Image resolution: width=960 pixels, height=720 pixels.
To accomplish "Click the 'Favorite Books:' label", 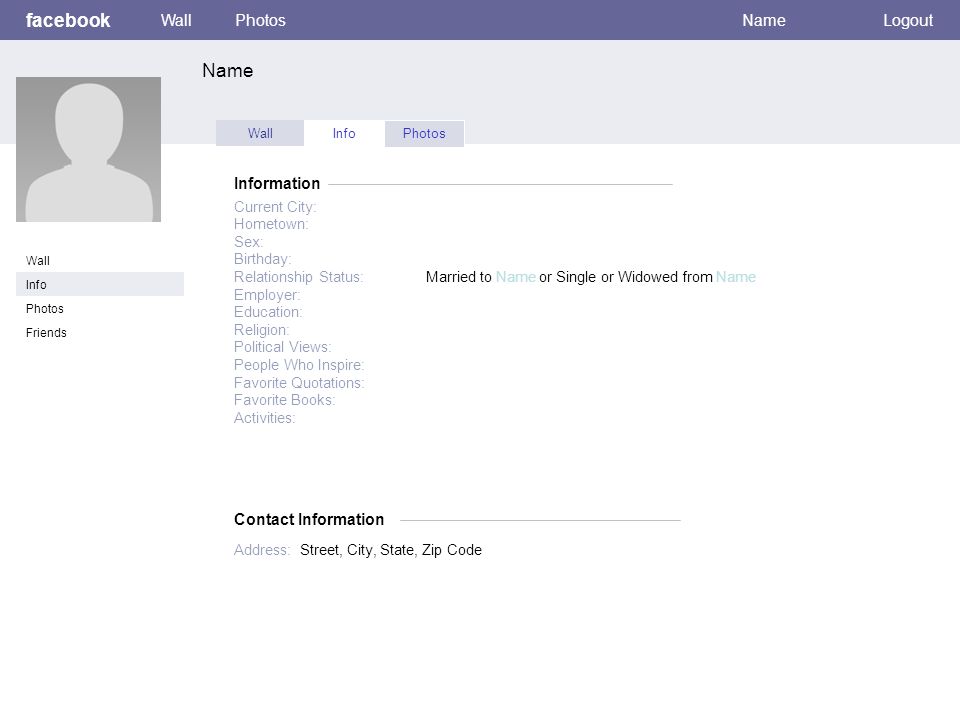I will point(285,400).
